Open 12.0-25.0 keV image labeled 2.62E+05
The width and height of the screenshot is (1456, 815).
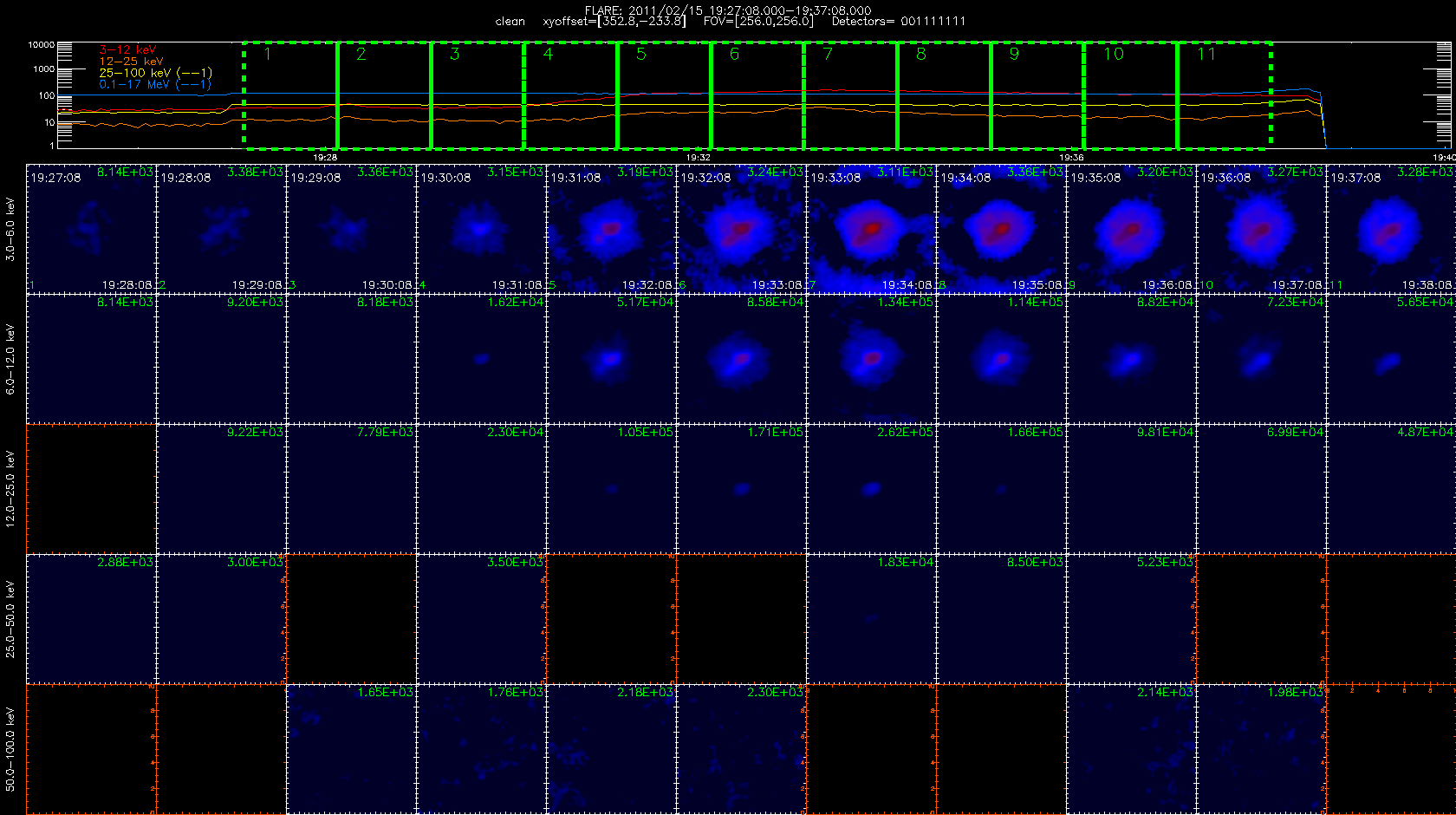(x=871, y=489)
